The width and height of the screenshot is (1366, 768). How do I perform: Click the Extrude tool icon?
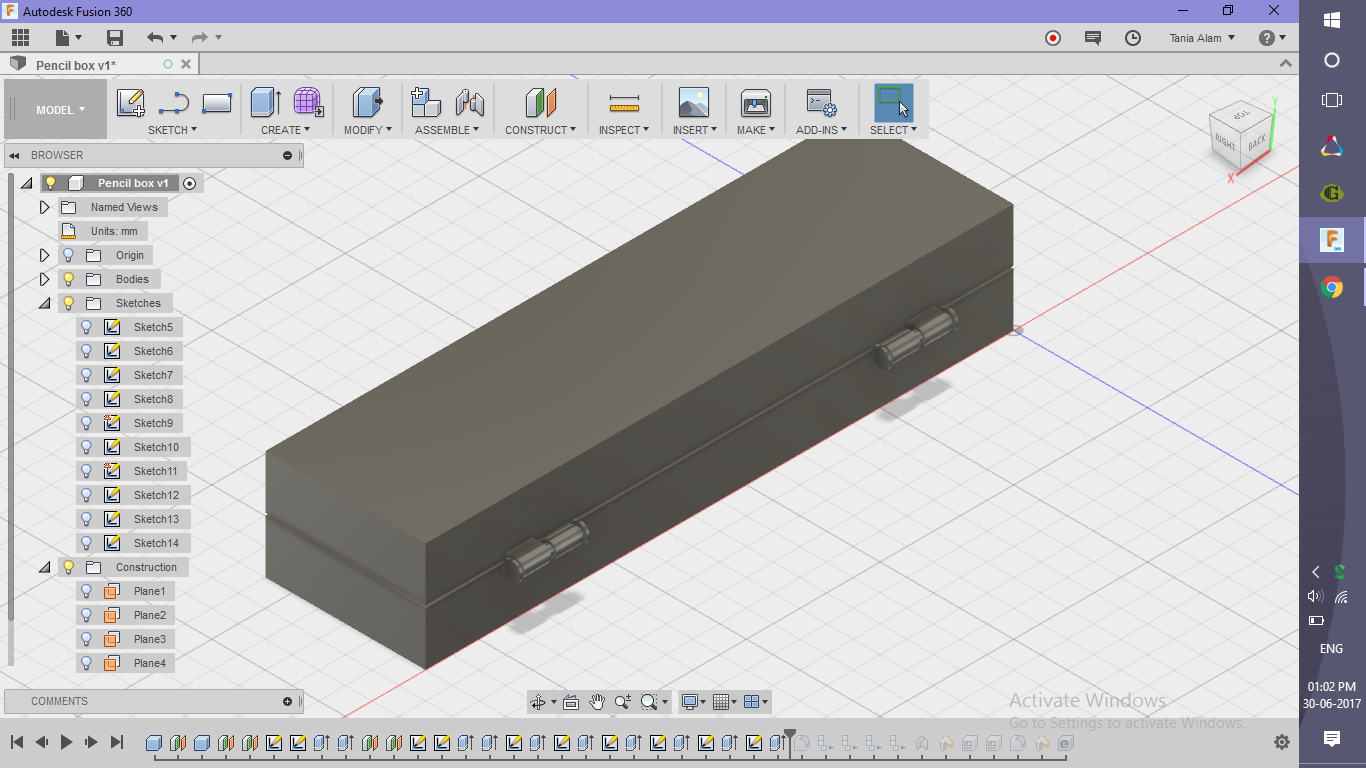(x=265, y=102)
